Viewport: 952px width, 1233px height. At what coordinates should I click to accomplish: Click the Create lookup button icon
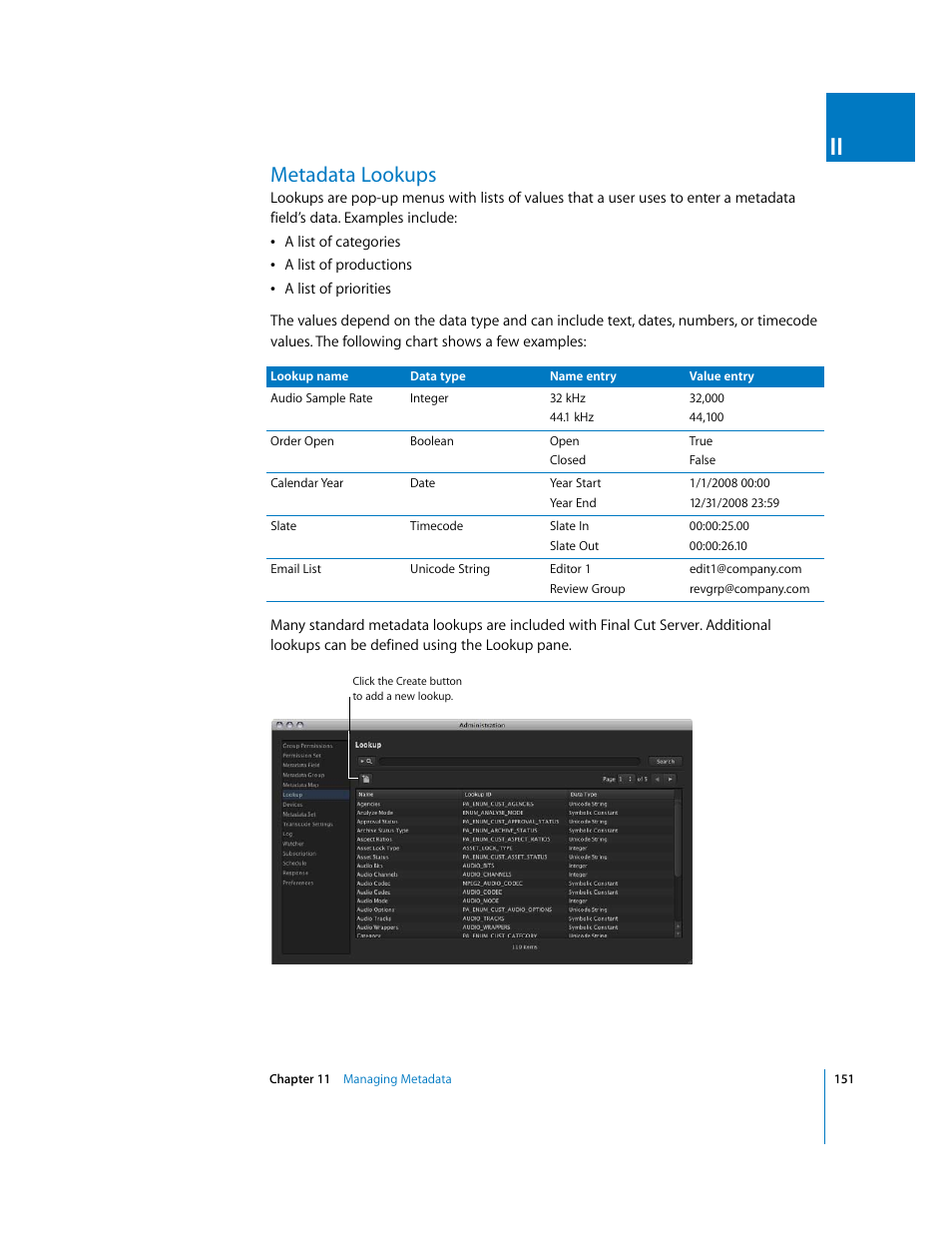[366, 779]
